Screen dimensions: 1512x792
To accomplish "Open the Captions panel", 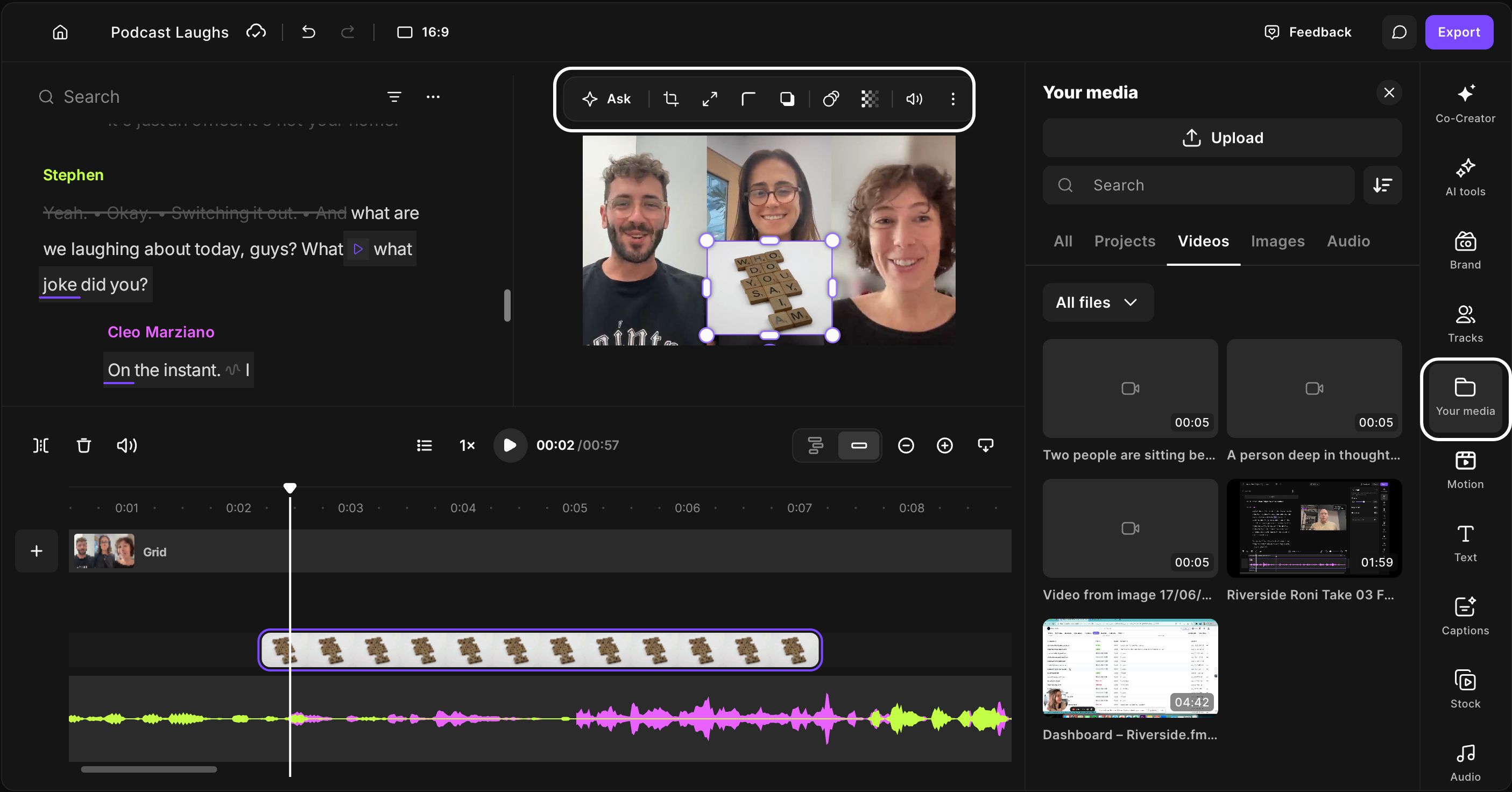I will pos(1465,616).
